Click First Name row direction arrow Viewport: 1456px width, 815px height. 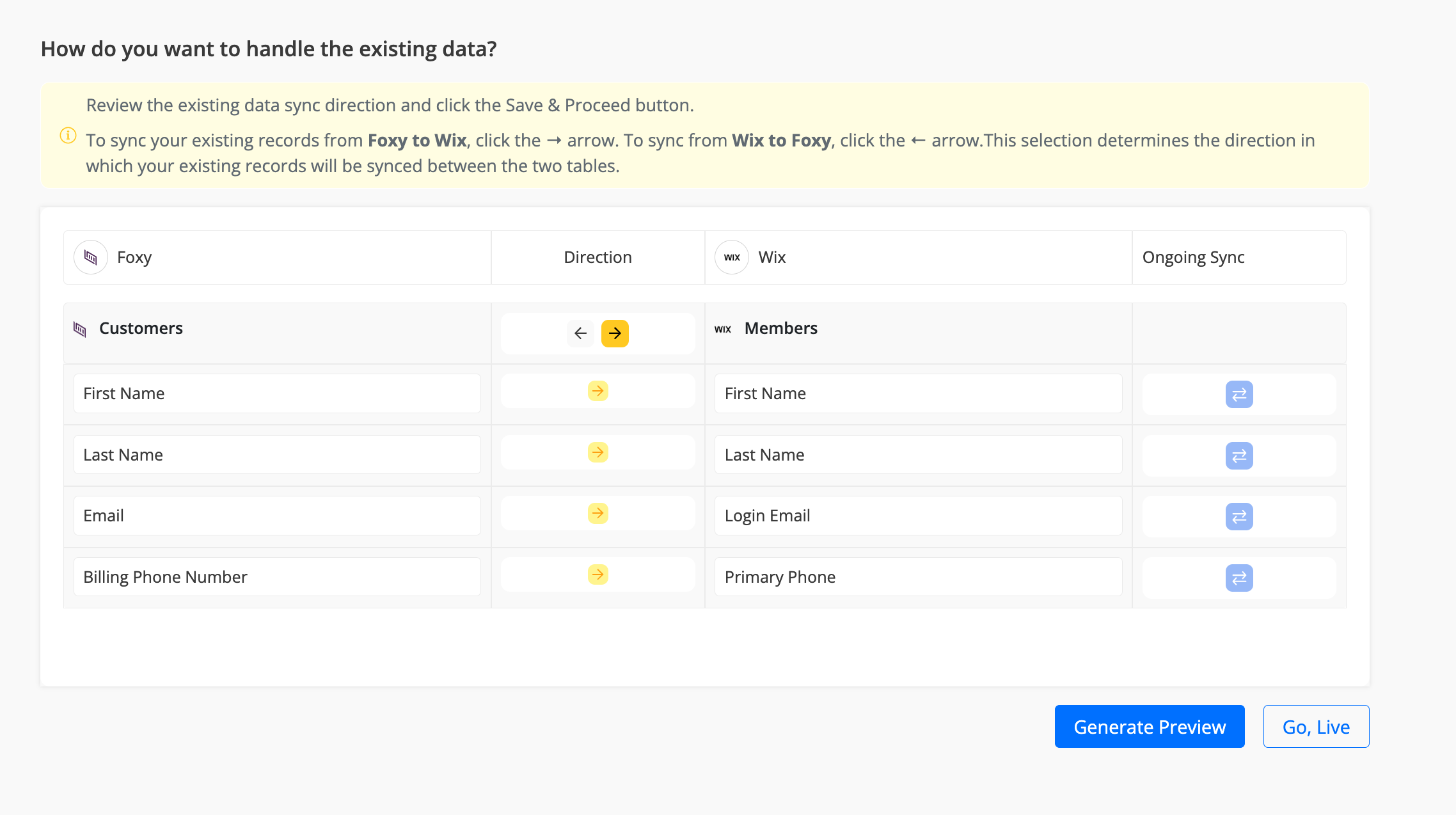coord(598,391)
